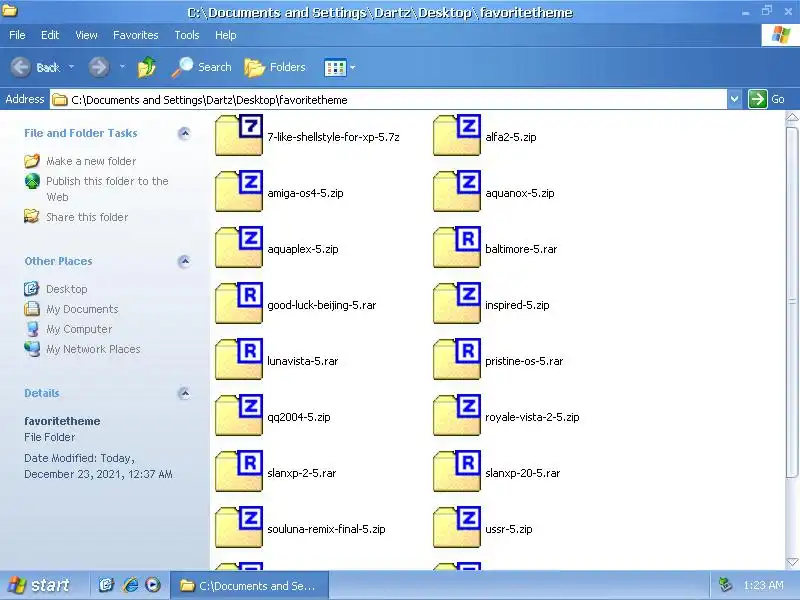This screenshot has width=800, height=600.
Task: Open My Network Places link
Action: click(93, 349)
